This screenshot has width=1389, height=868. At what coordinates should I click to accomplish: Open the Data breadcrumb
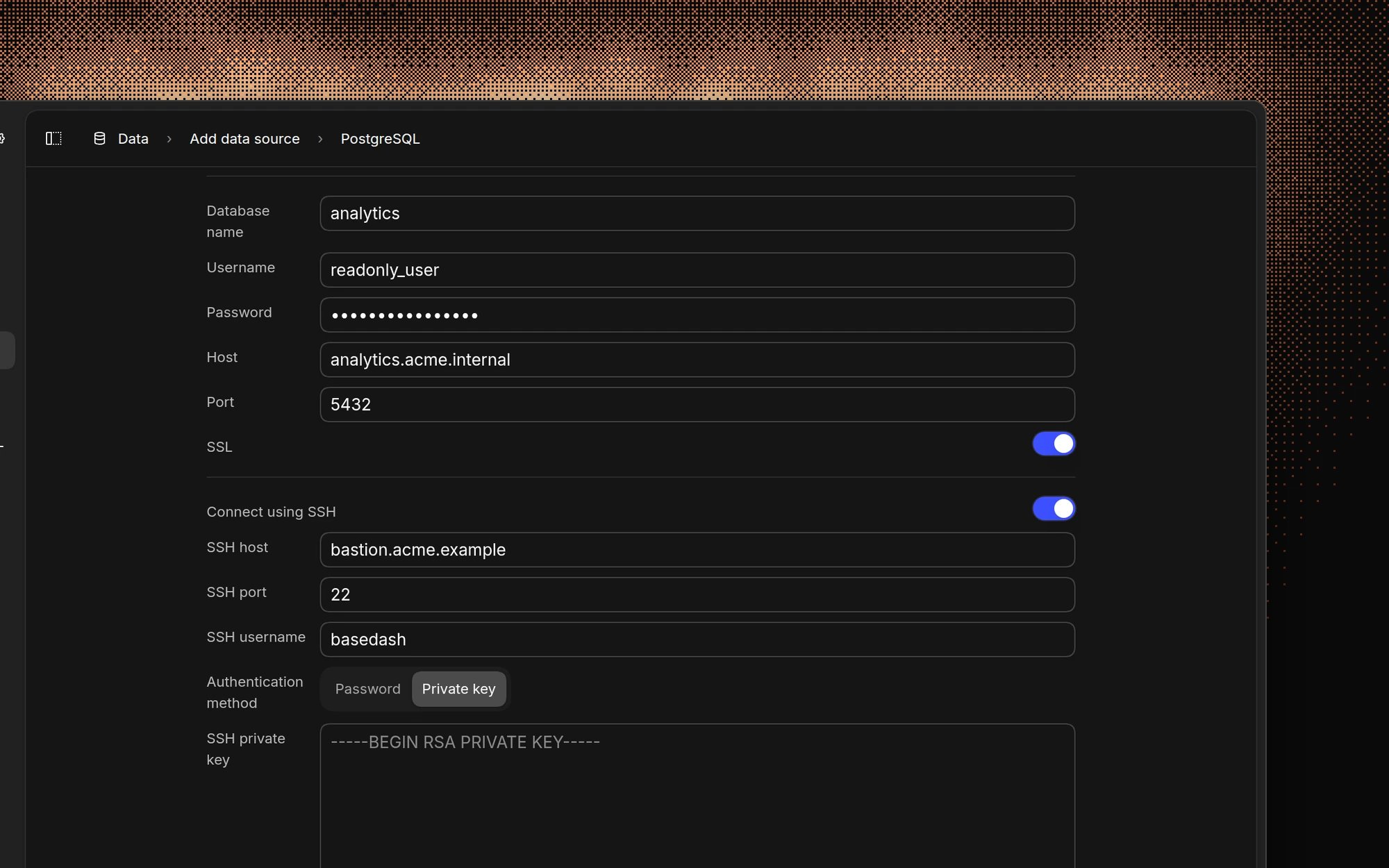[x=133, y=139]
